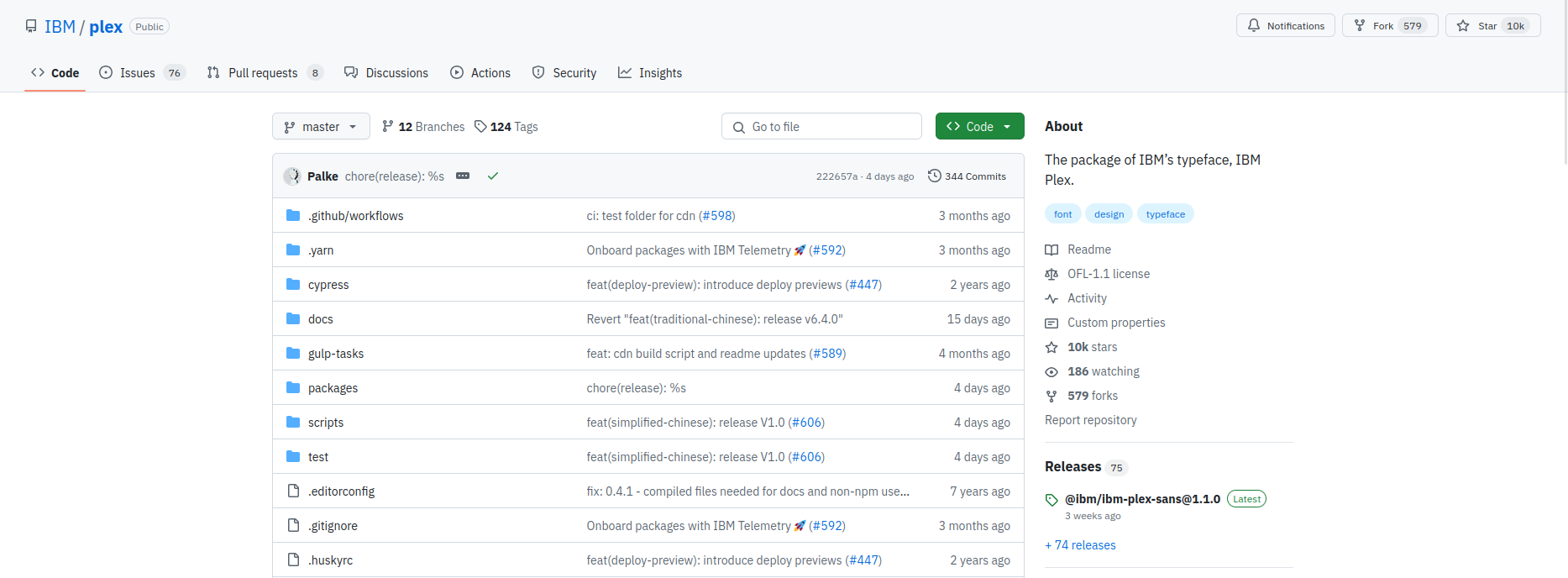Open the .gitignore file

pyautogui.click(x=333, y=526)
